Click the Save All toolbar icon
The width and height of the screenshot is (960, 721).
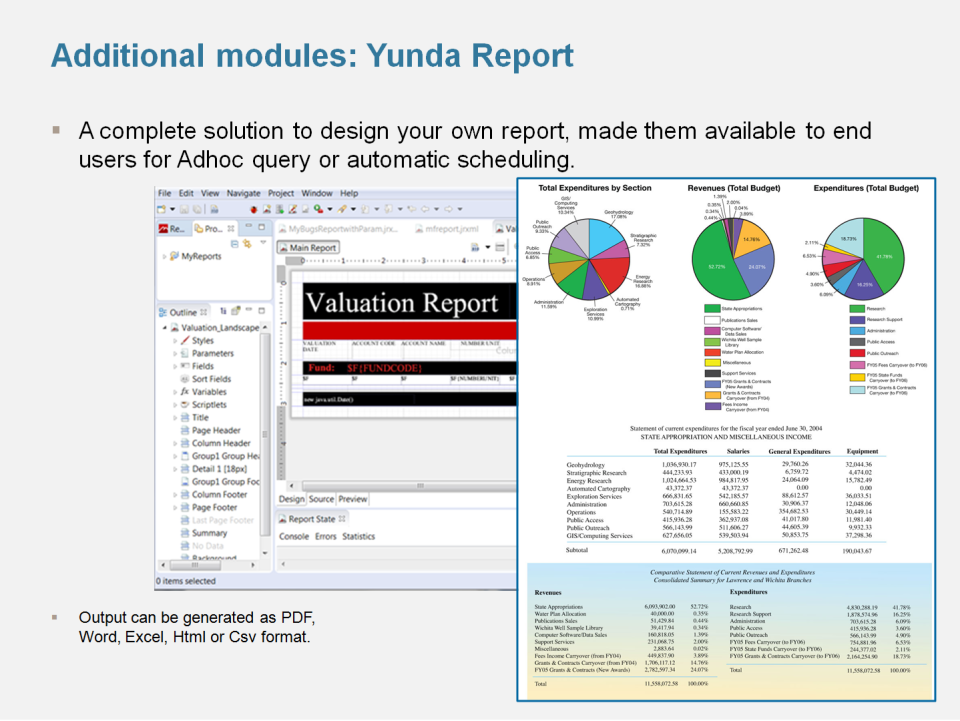(x=197, y=209)
